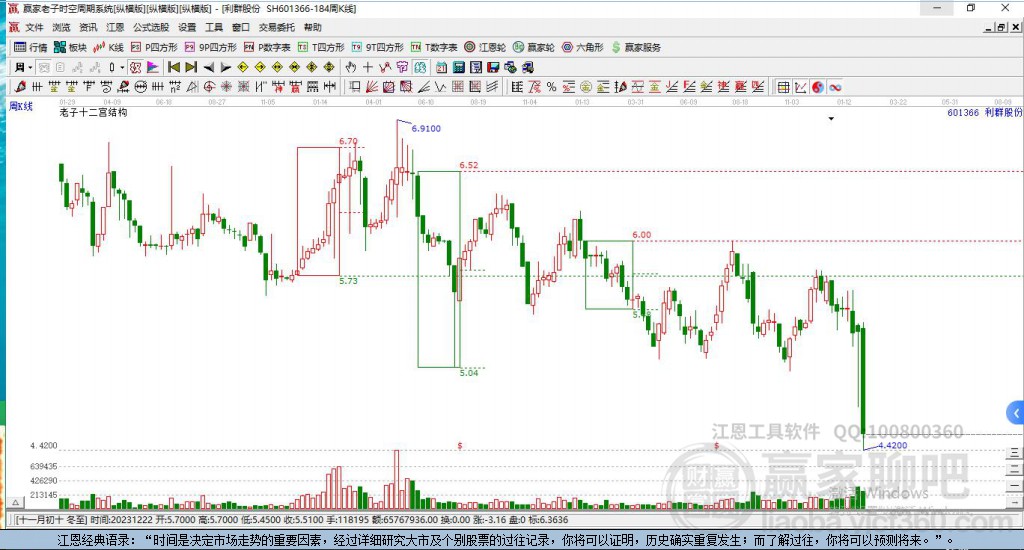Toggle the axis chart button beside grid
The height and width of the screenshot is (550, 1024).
[x=801, y=87]
